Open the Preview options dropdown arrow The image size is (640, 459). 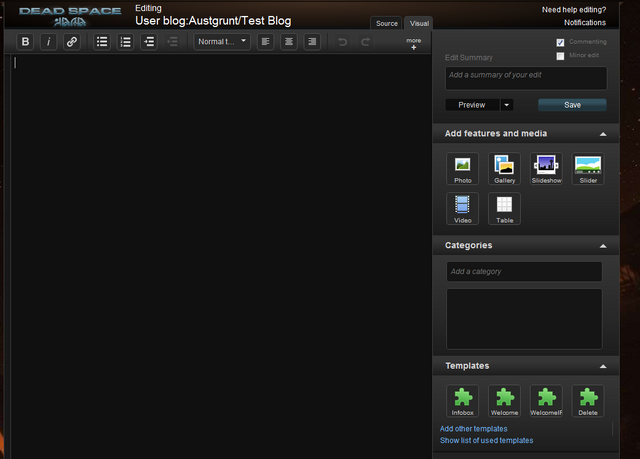tap(507, 105)
